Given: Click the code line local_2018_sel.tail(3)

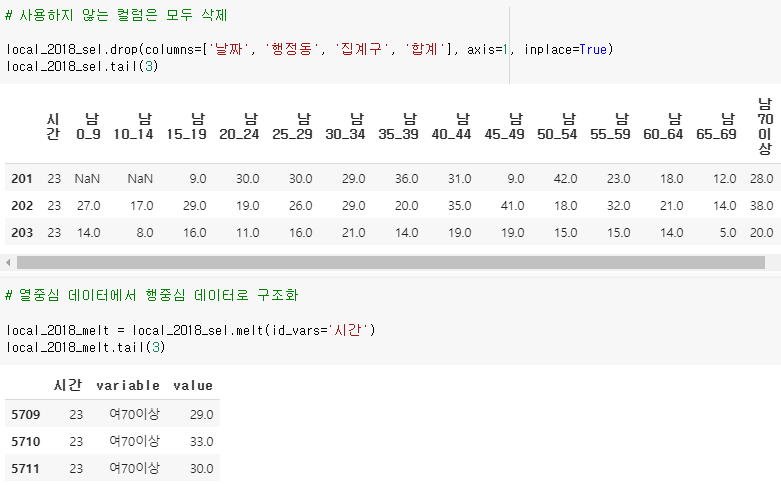Looking at the screenshot, I should point(82,66).
